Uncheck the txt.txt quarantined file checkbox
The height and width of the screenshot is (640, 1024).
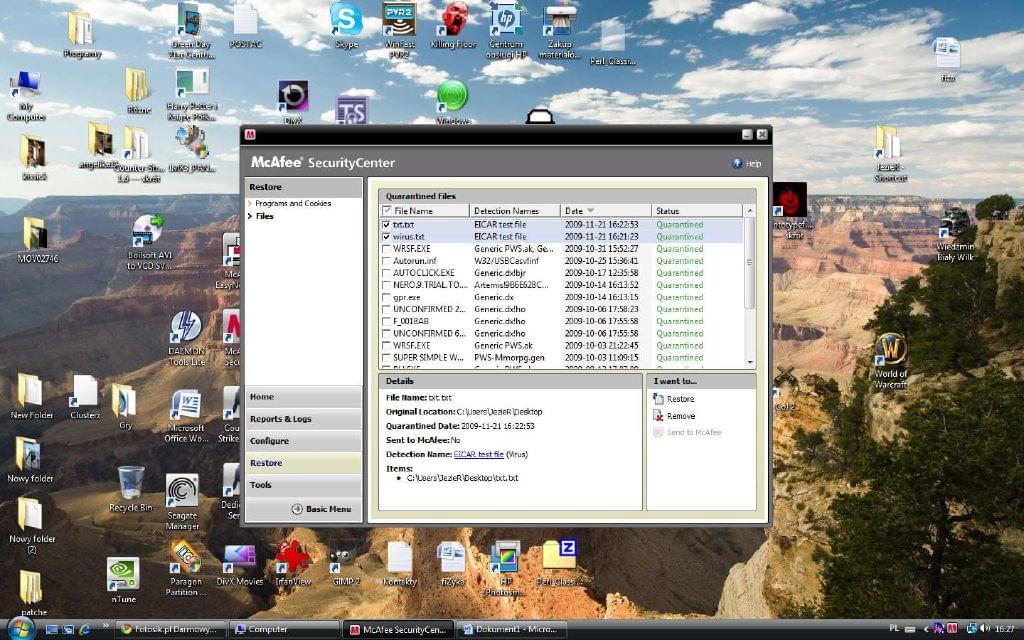pos(387,225)
